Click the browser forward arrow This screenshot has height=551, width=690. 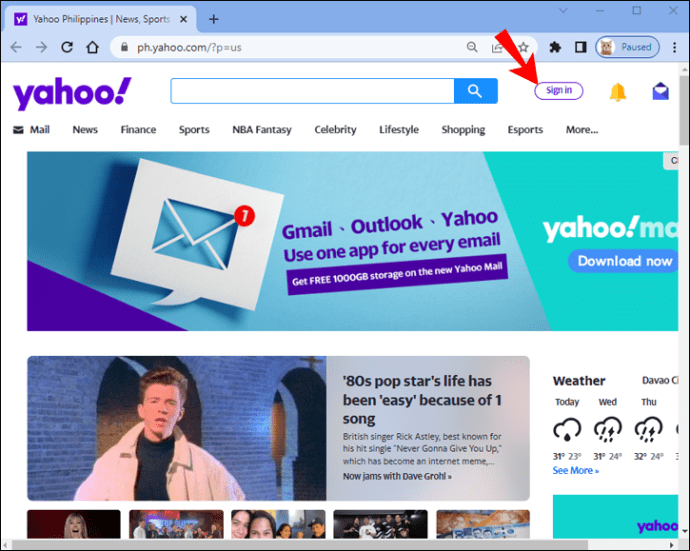(41, 47)
